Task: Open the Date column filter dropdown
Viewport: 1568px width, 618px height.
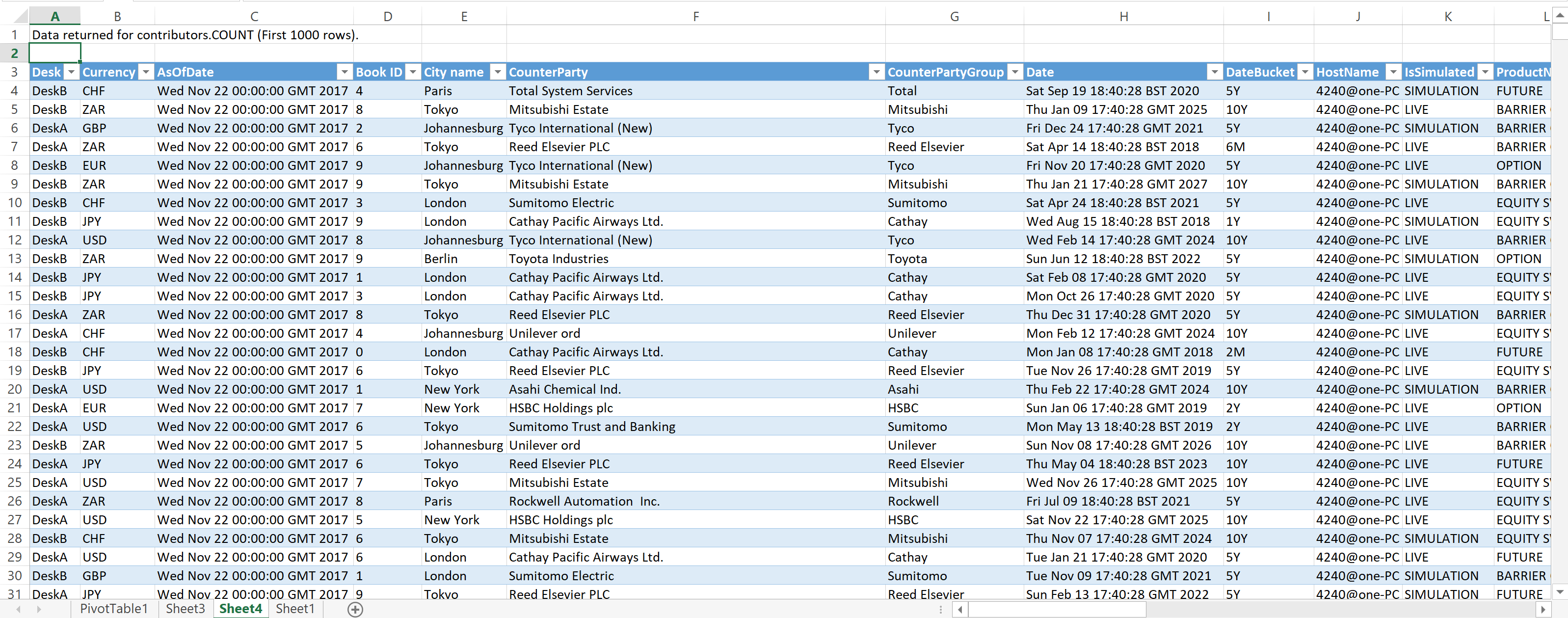Action: 1214,72
